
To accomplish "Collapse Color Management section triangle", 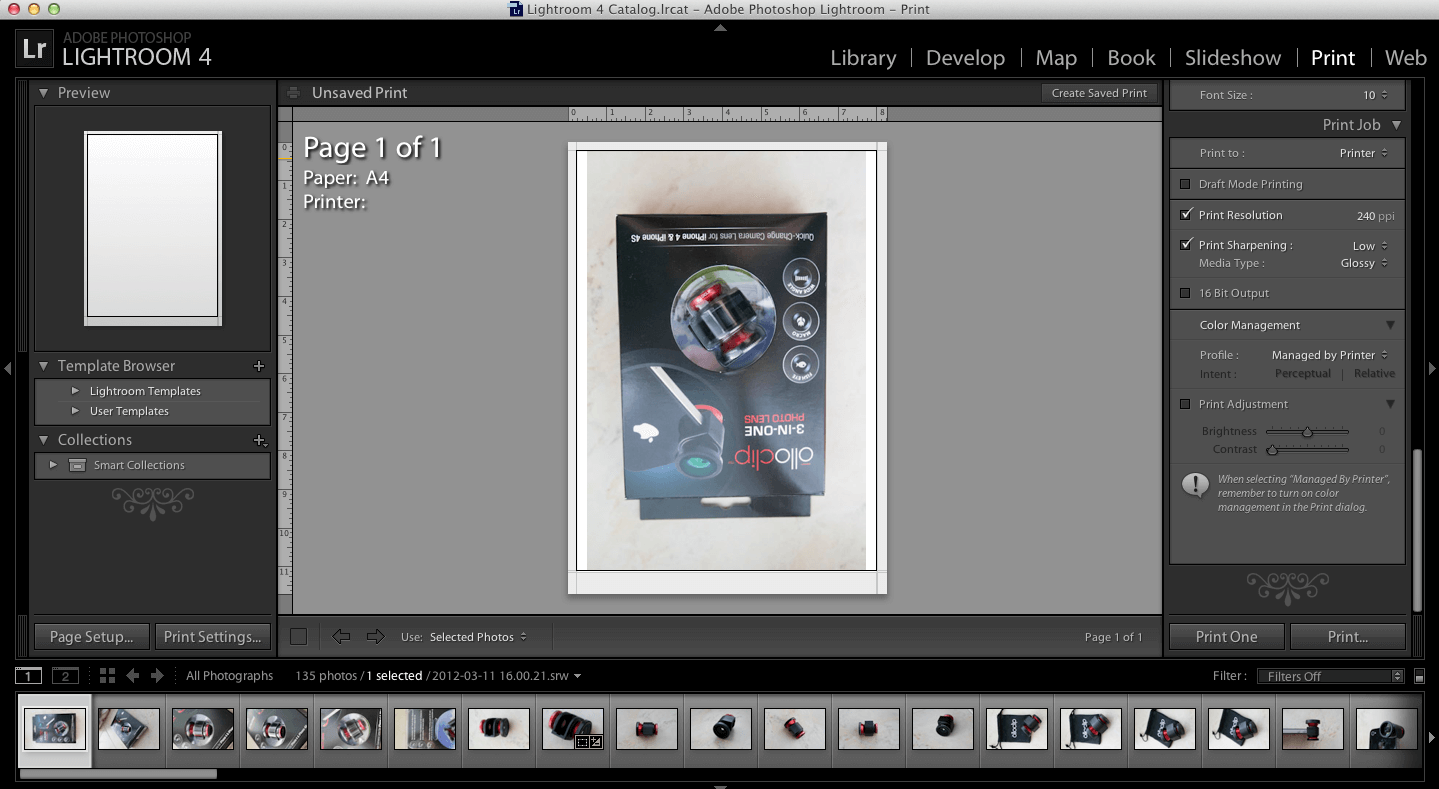I will click(x=1390, y=325).
